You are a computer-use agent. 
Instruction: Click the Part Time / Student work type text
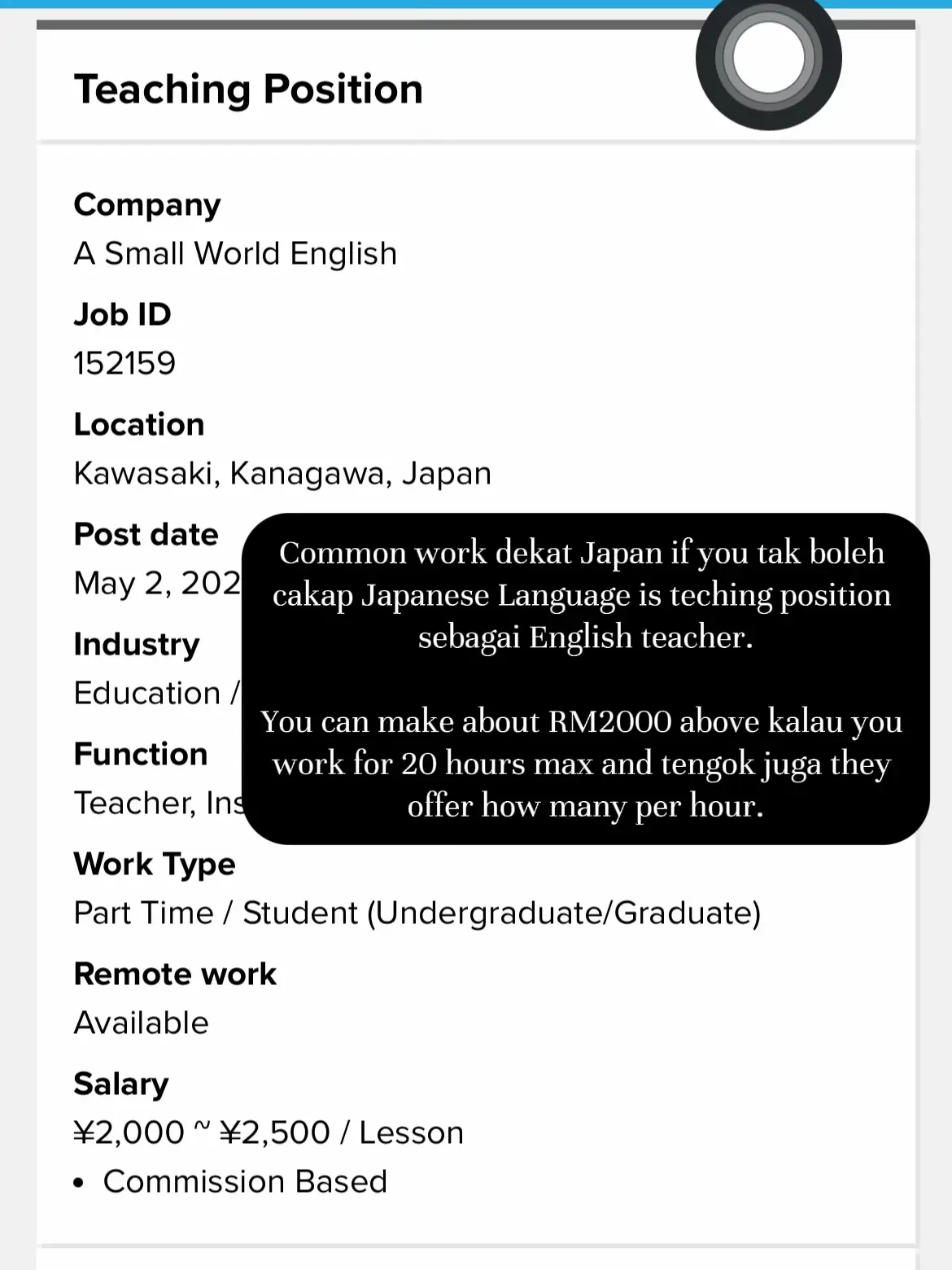click(417, 913)
